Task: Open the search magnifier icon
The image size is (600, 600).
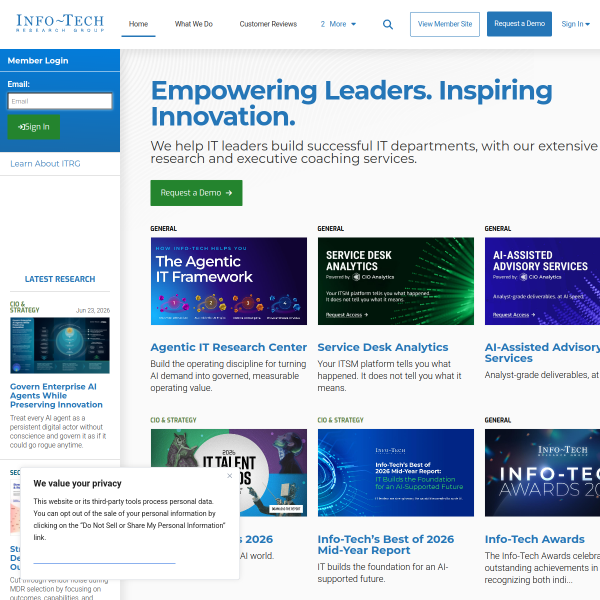Action: (x=388, y=24)
